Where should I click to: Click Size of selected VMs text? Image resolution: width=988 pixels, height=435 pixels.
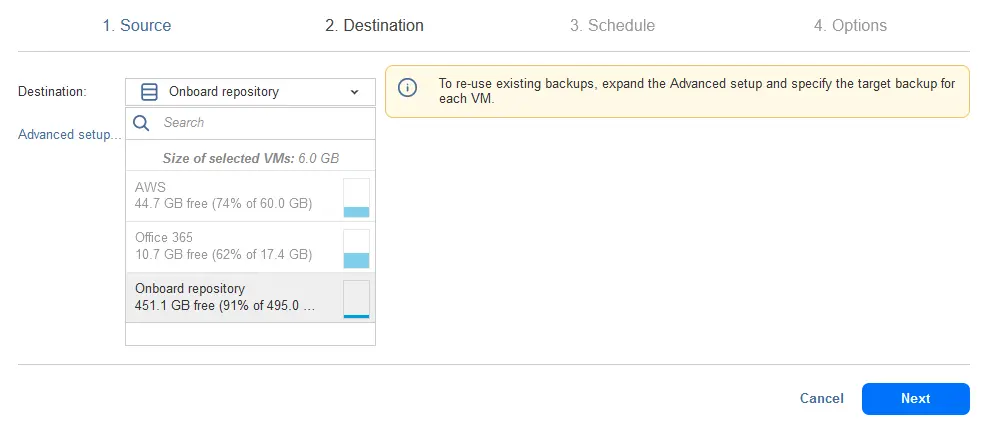(250, 158)
